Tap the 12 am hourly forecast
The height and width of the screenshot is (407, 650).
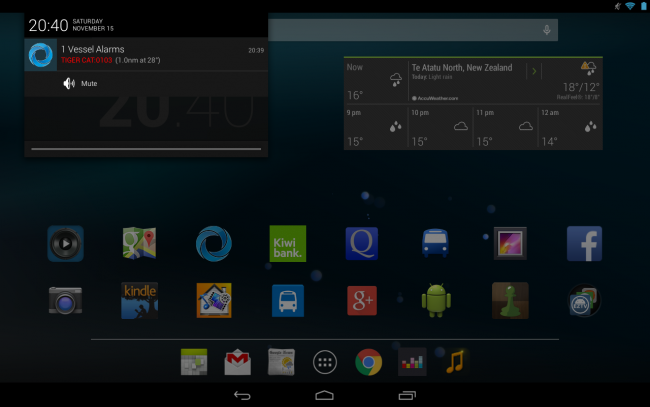[570, 127]
